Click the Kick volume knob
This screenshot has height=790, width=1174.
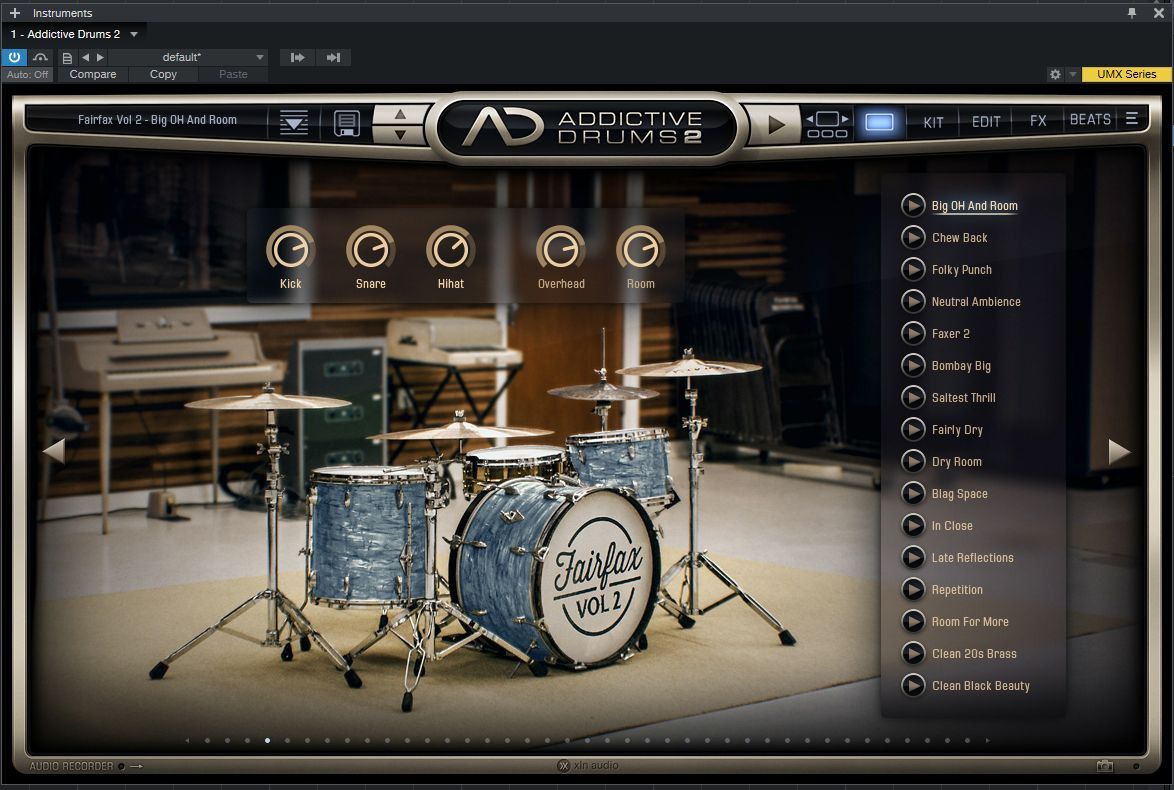291,249
